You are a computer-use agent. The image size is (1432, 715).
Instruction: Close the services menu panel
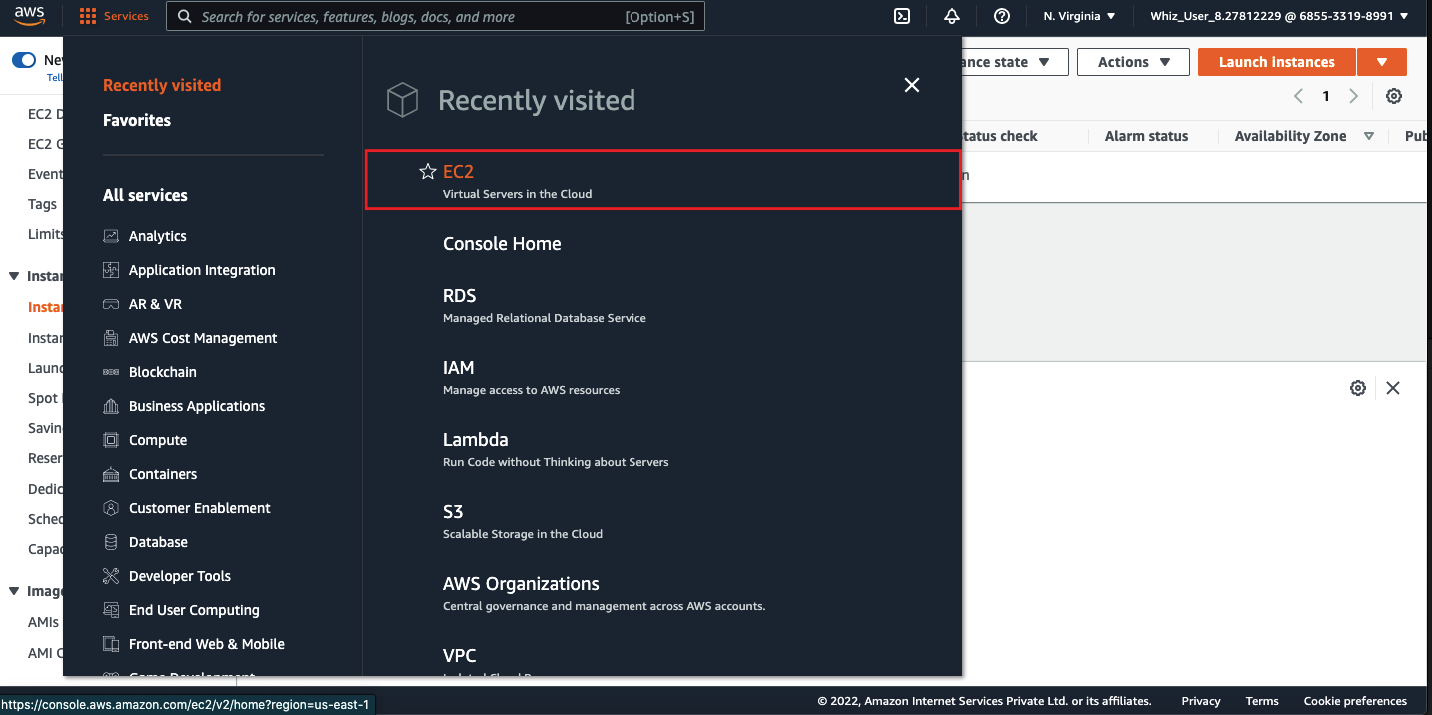tap(912, 86)
